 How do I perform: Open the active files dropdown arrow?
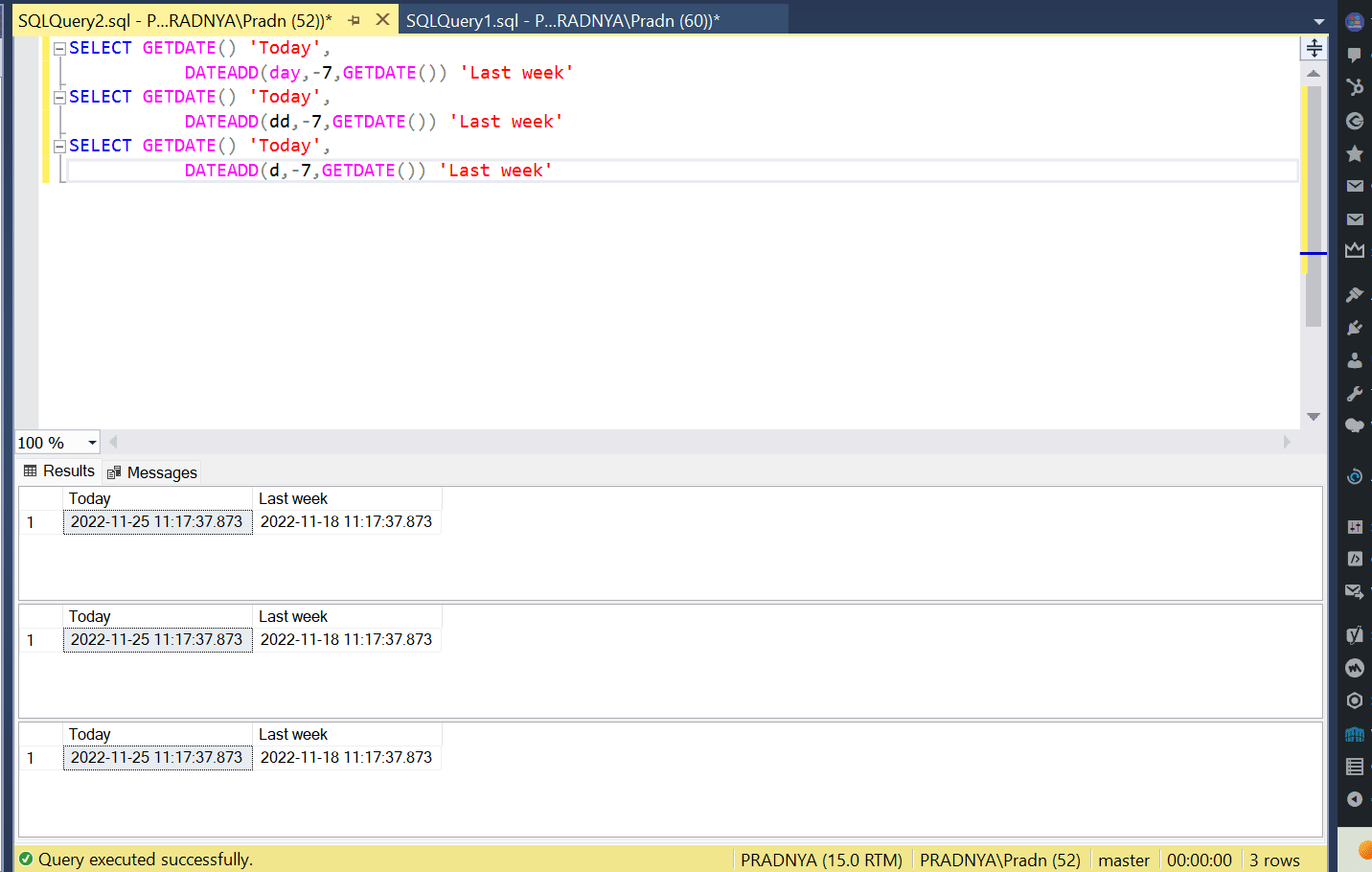point(1318,21)
